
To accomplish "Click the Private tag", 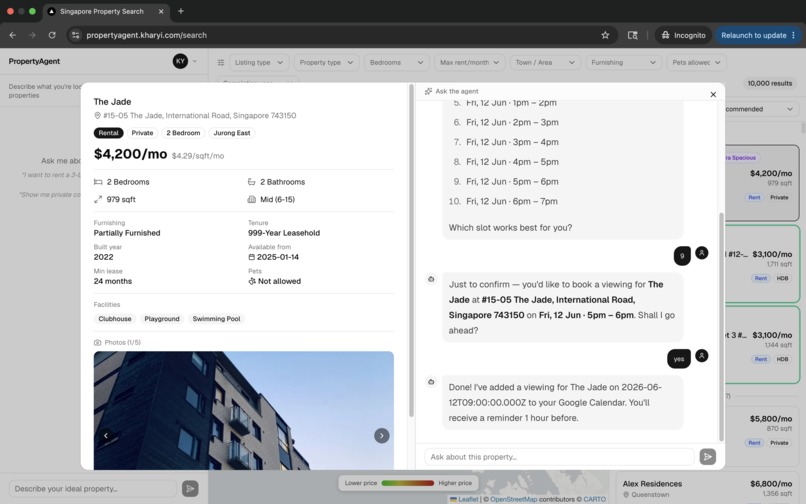I will tap(142, 133).
